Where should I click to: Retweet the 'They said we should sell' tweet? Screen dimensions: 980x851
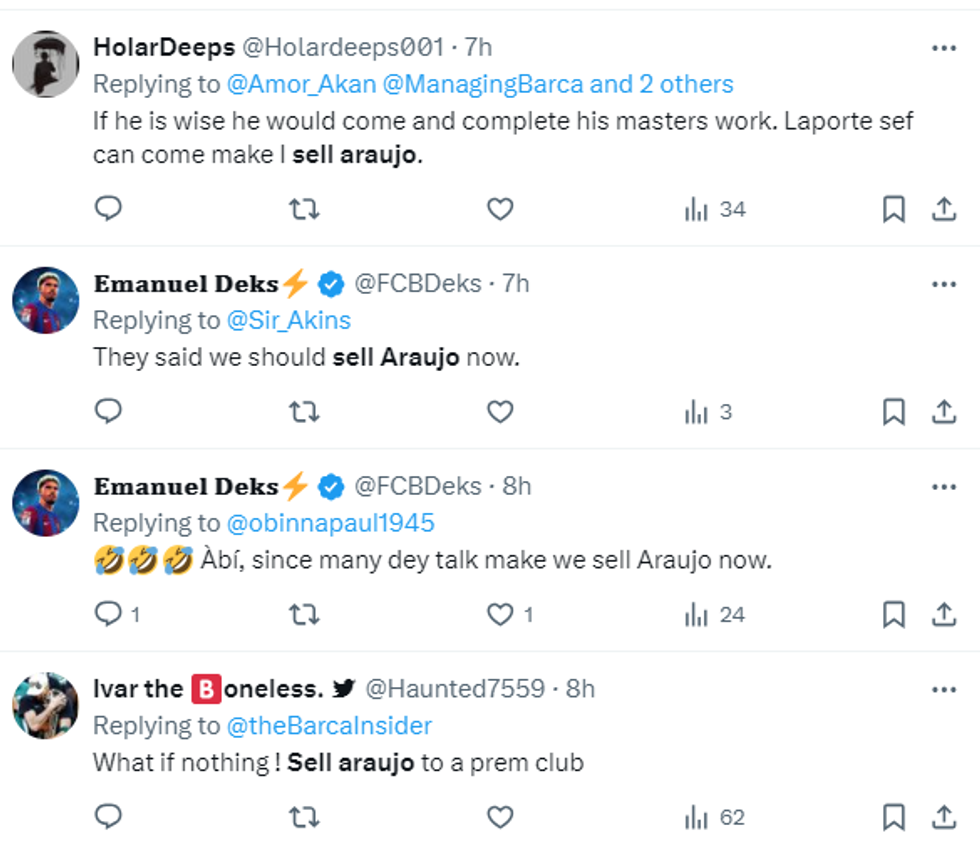point(304,411)
